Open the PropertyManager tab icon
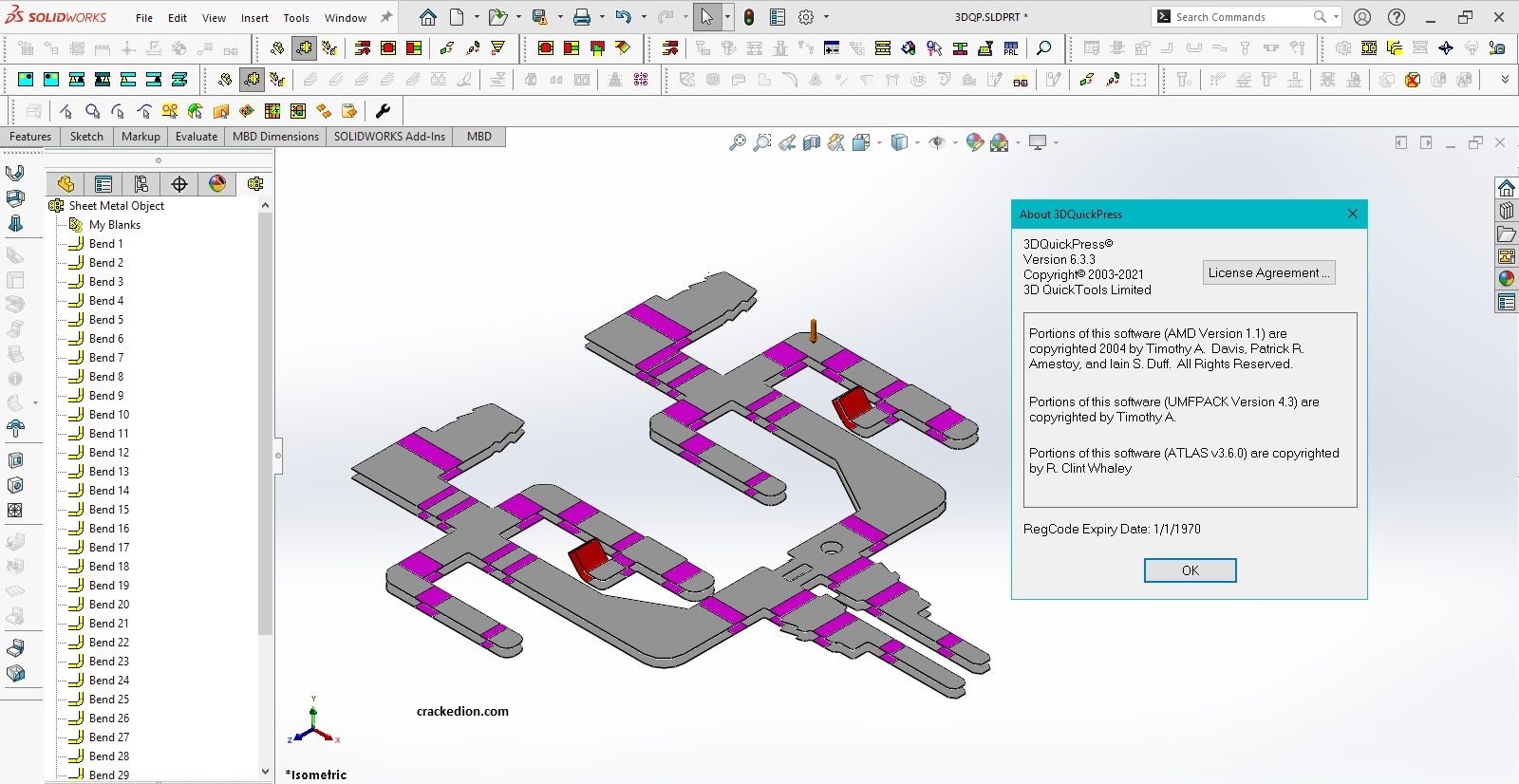1519x784 pixels. click(x=103, y=183)
